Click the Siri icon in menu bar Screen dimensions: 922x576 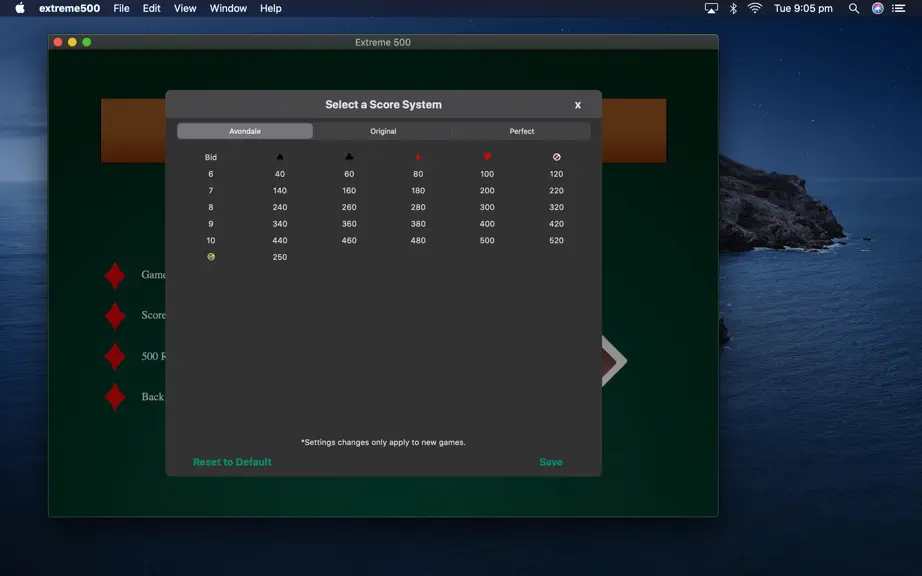(877, 8)
